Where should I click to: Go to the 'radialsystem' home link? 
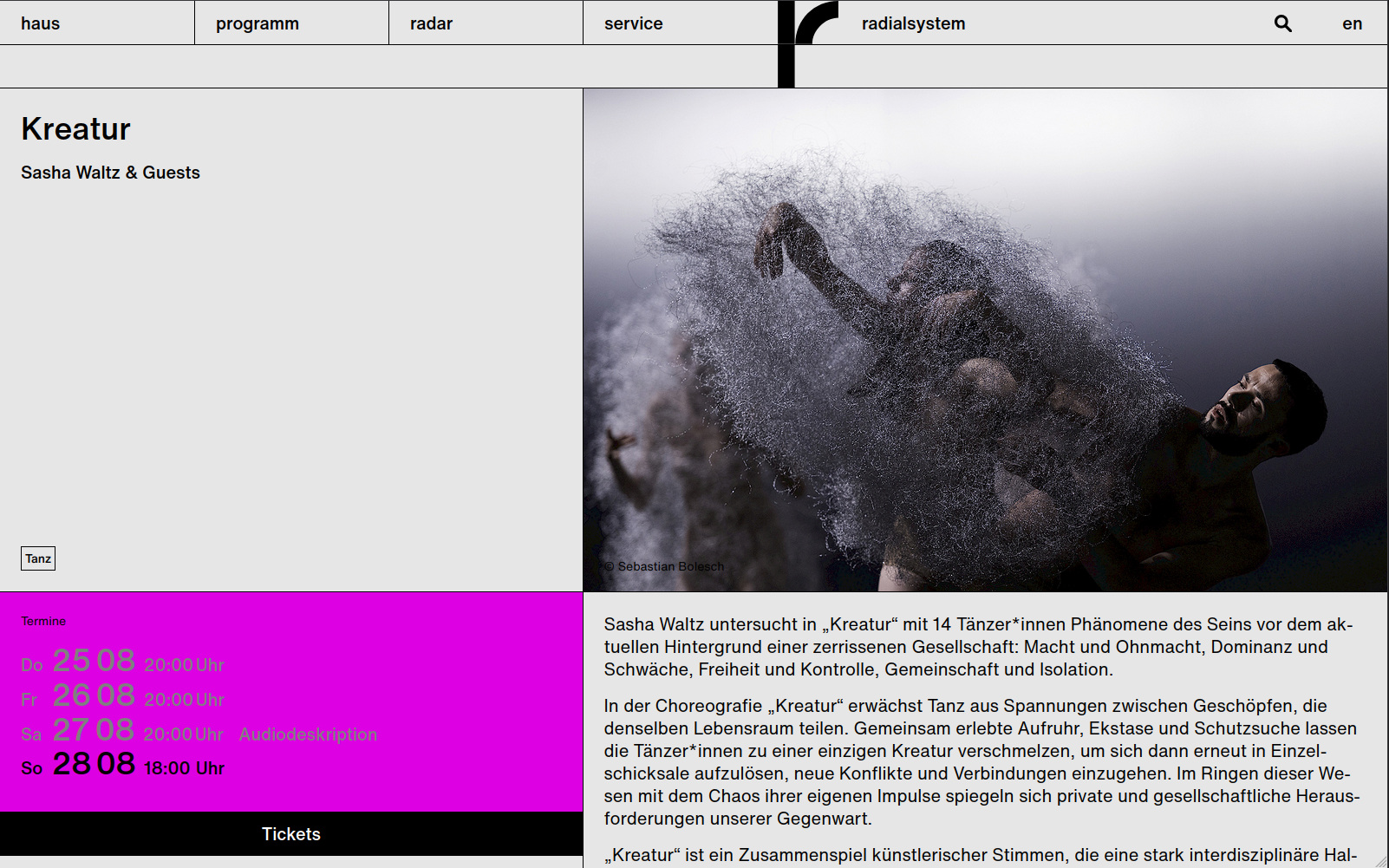click(913, 23)
